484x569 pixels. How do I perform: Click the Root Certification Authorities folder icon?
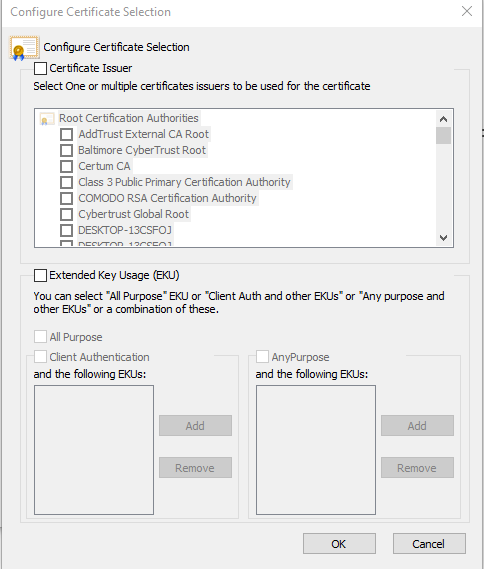click(47, 119)
